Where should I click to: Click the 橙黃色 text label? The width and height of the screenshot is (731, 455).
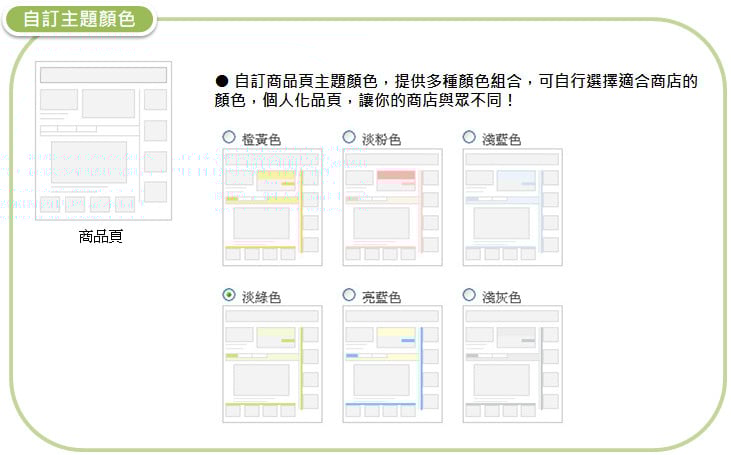[x=261, y=139]
